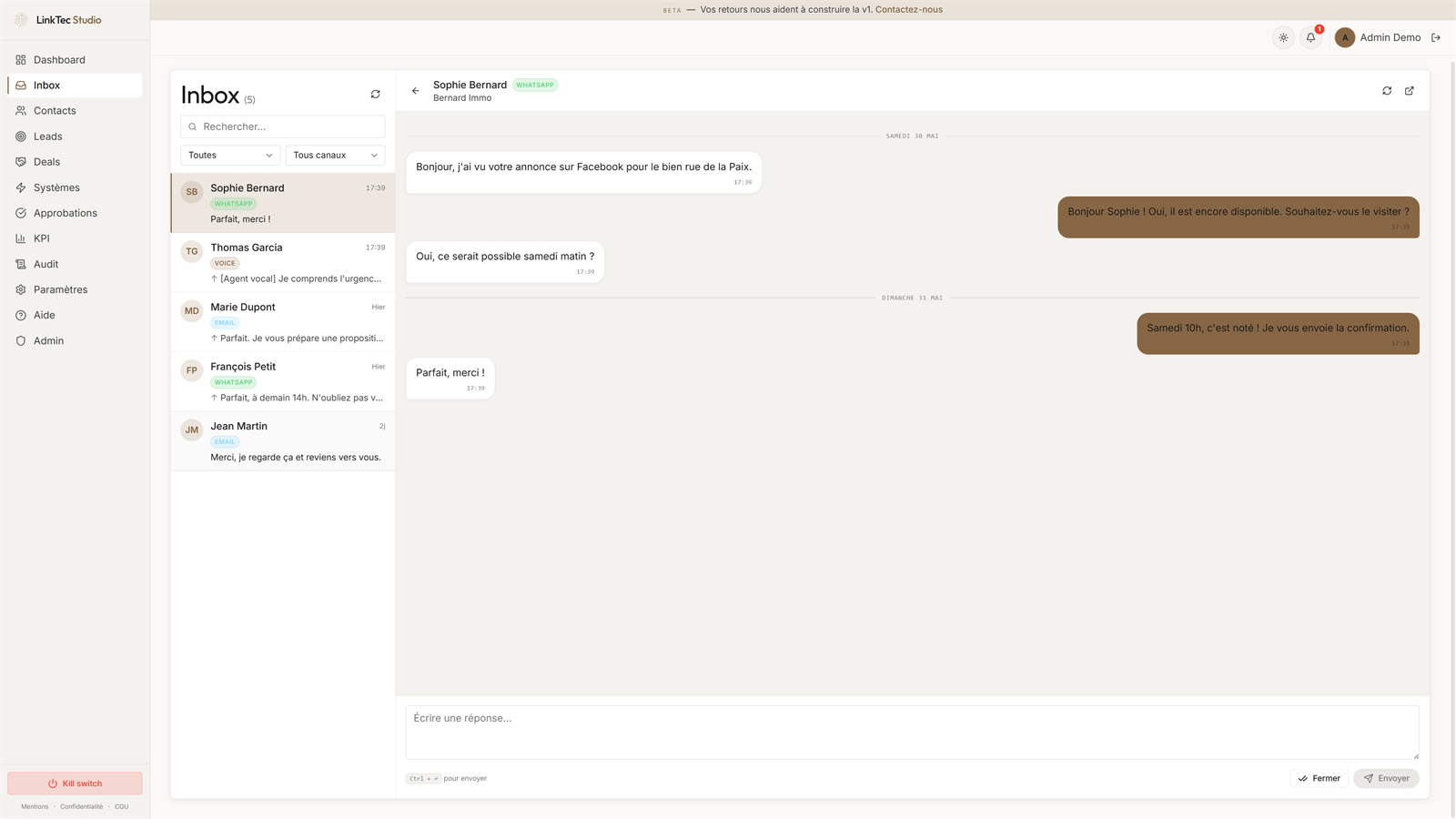The width and height of the screenshot is (1456, 819).
Task: Open the Toutes filter dropdown
Action: [x=230, y=156]
